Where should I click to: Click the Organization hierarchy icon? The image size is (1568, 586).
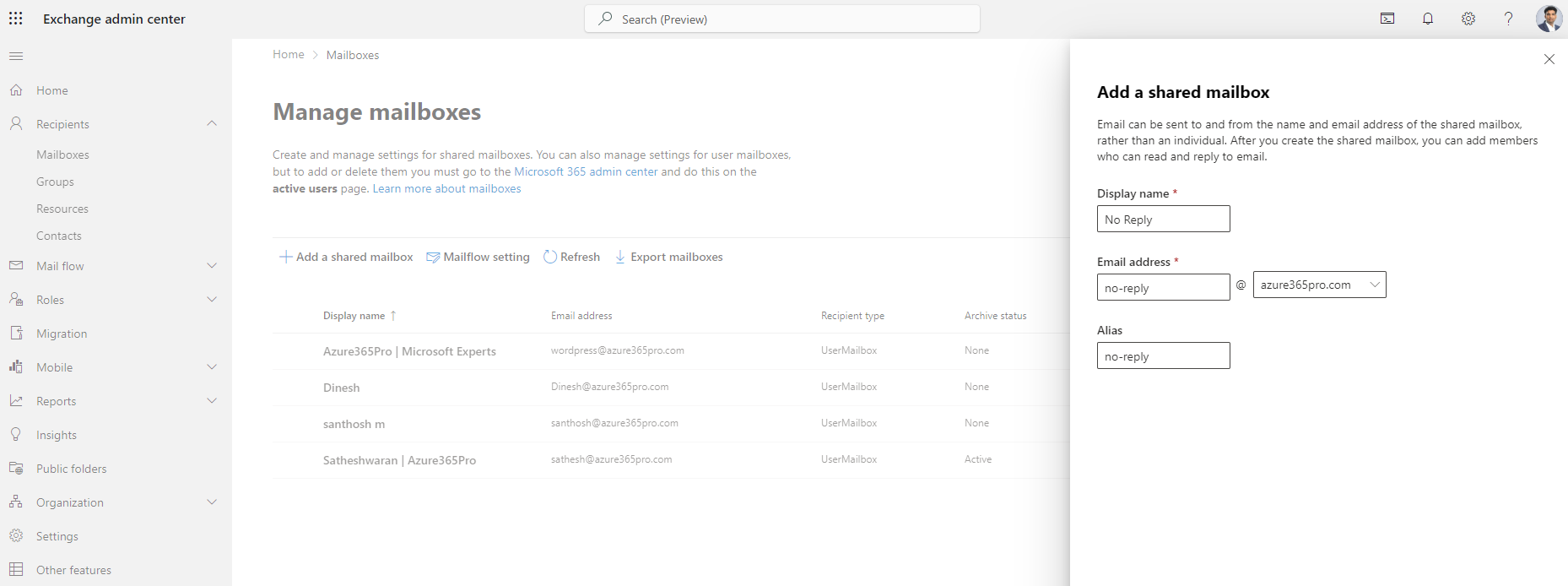pyautogui.click(x=16, y=502)
